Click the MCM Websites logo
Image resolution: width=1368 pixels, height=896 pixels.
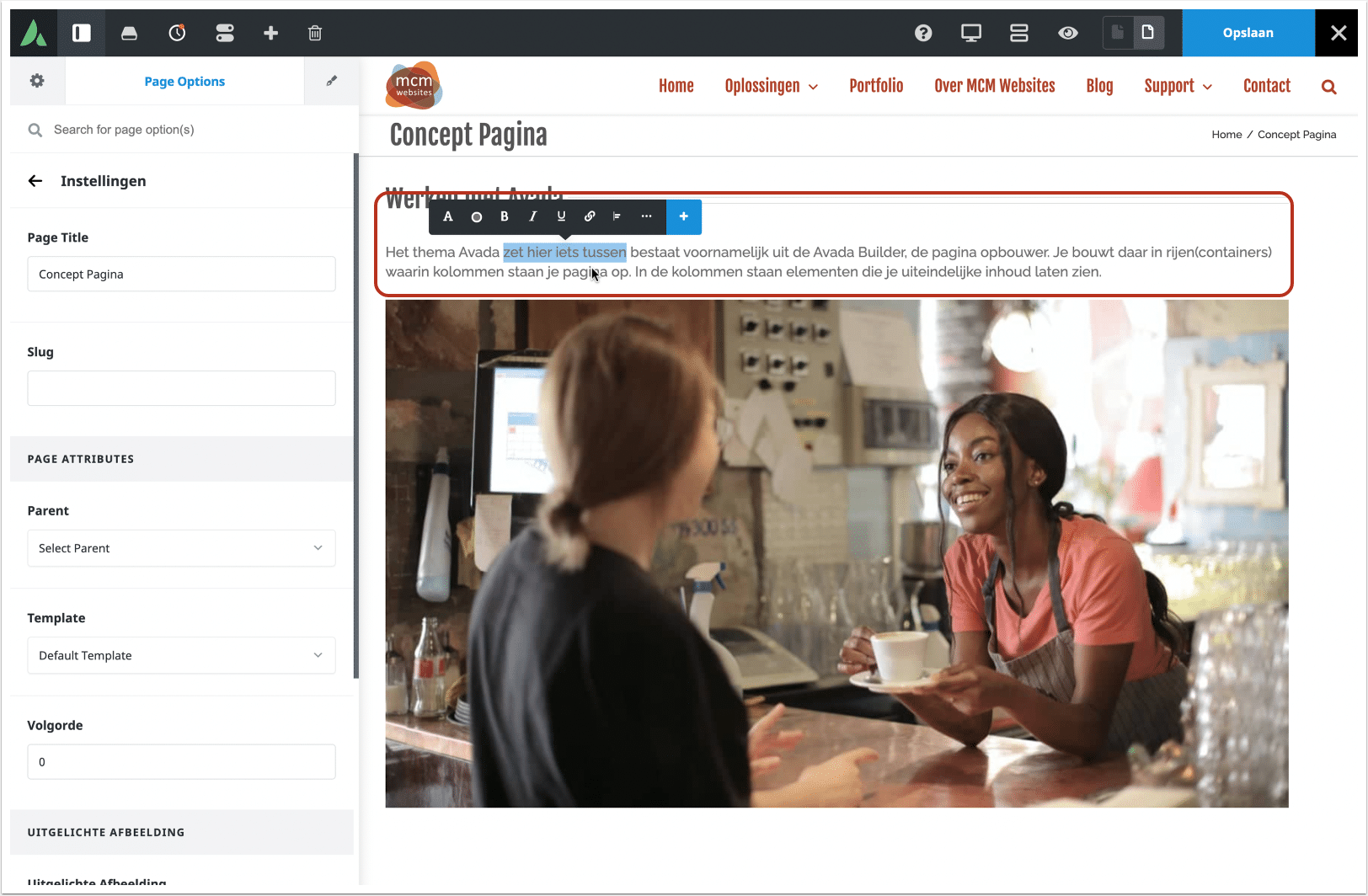pos(414,85)
